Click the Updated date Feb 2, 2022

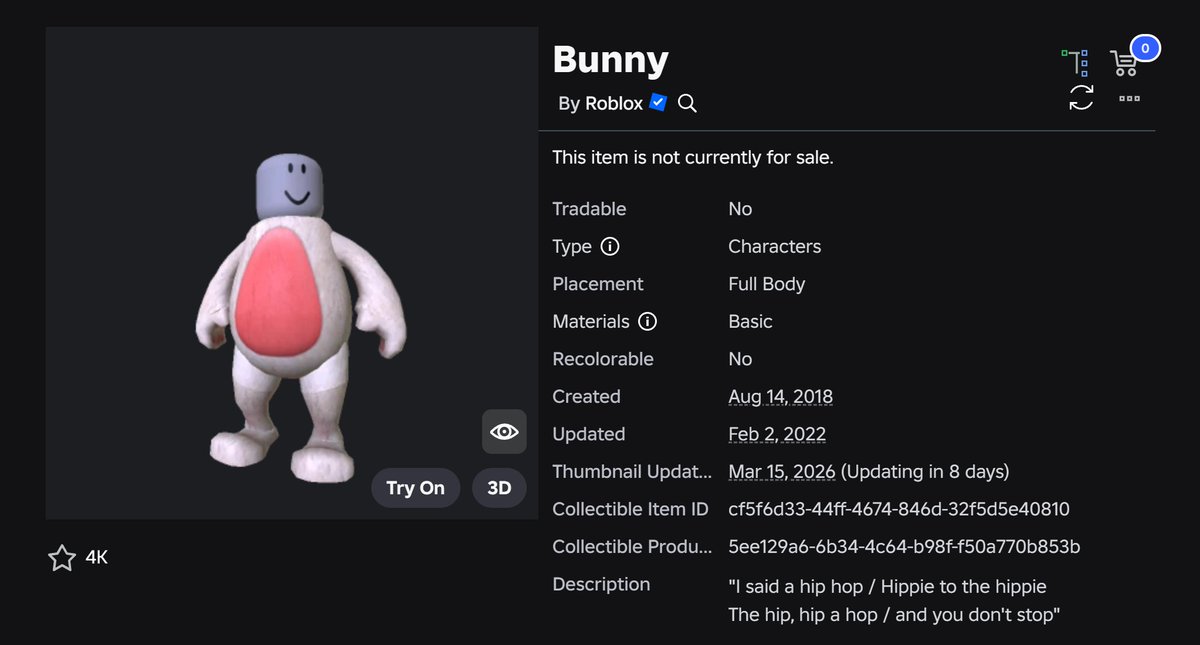[777, 434]
